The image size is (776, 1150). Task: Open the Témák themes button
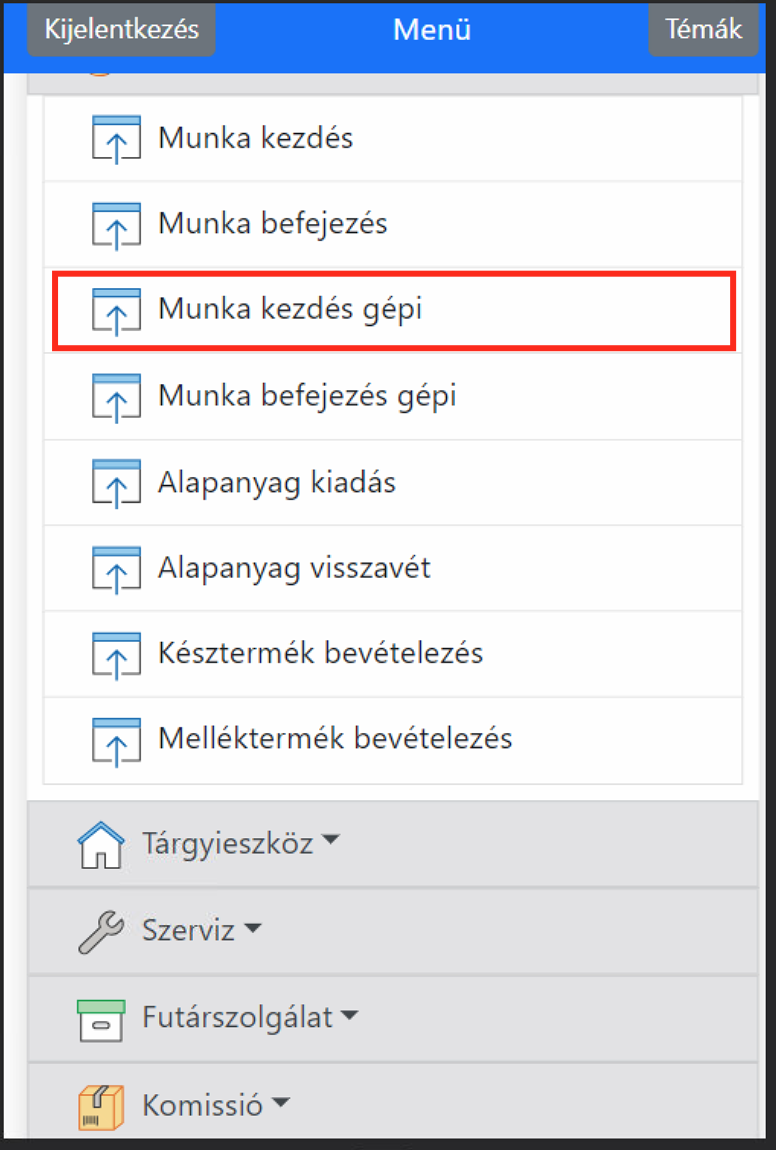pos(704,29)
